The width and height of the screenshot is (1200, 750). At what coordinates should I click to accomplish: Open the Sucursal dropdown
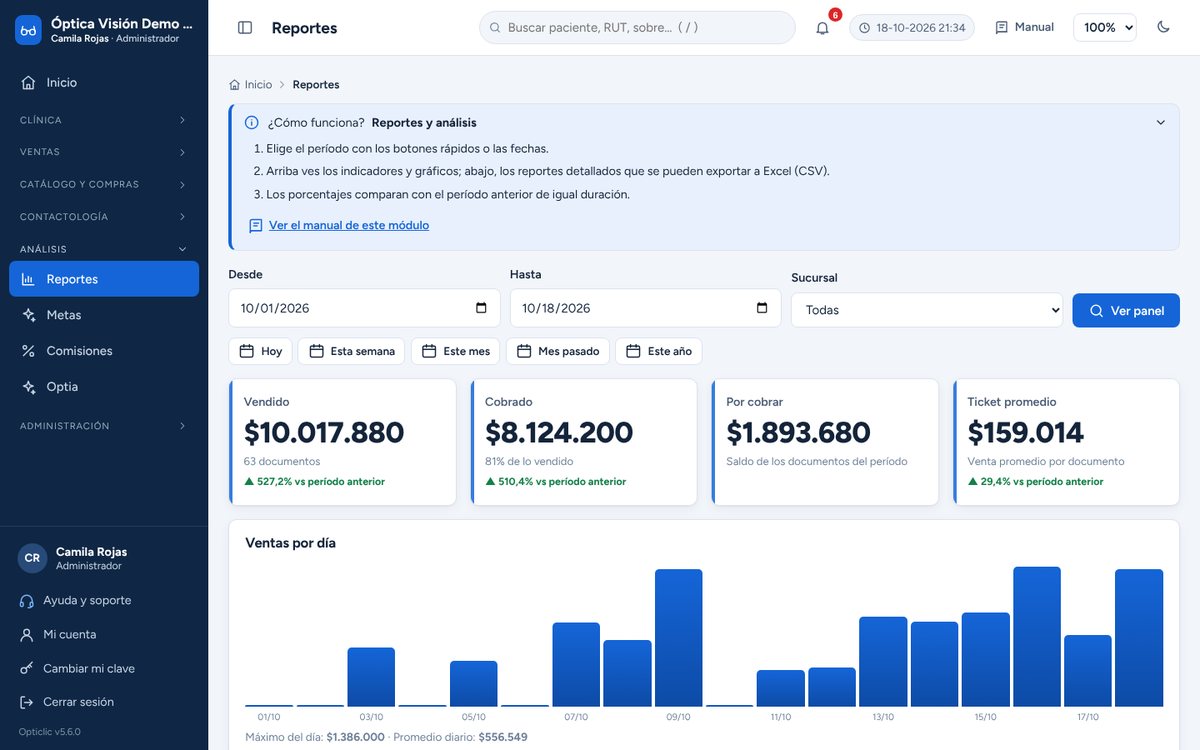pyautogui.click(x=927, y=310)
